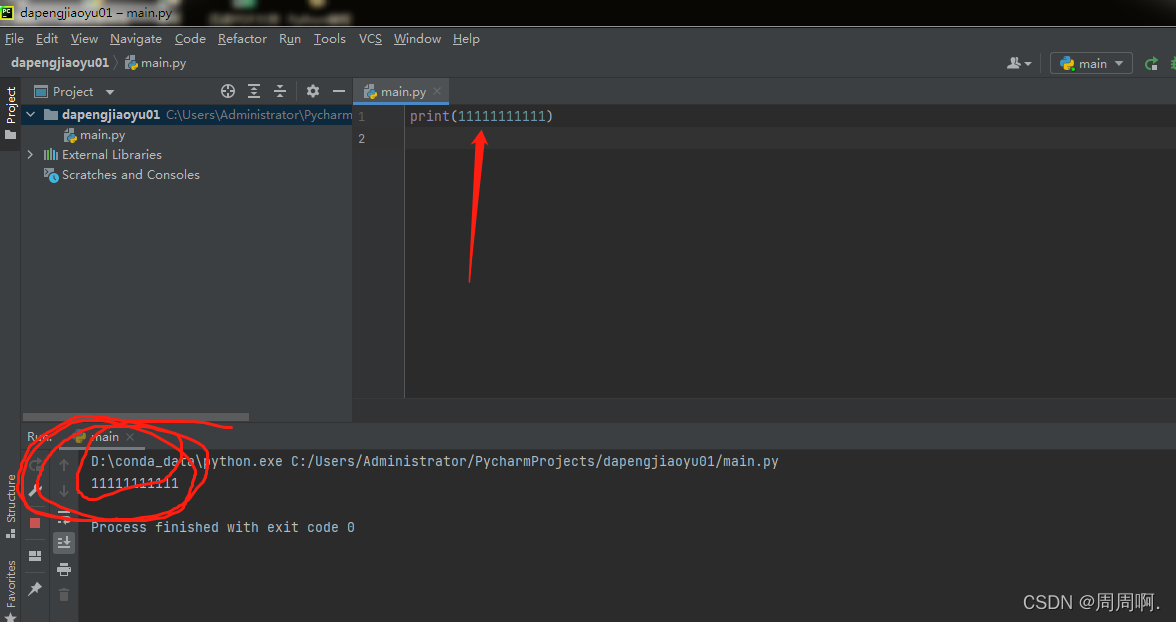Open the Tools menu
Screen dimensions: 1176x622
pos(329,39)
